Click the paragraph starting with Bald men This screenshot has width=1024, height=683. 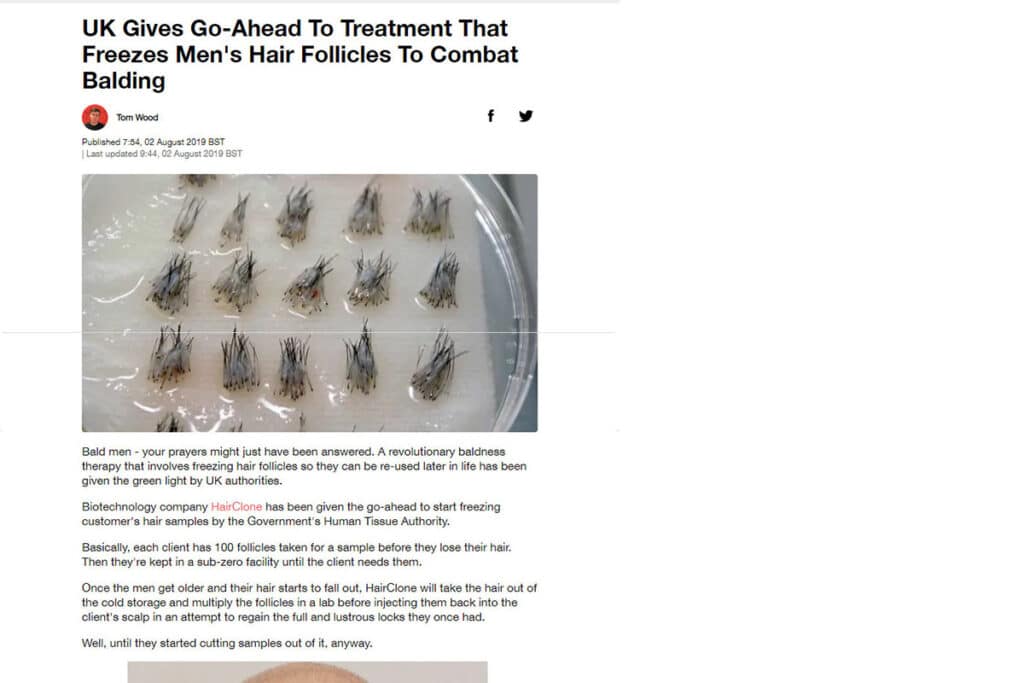coord(304,466)
